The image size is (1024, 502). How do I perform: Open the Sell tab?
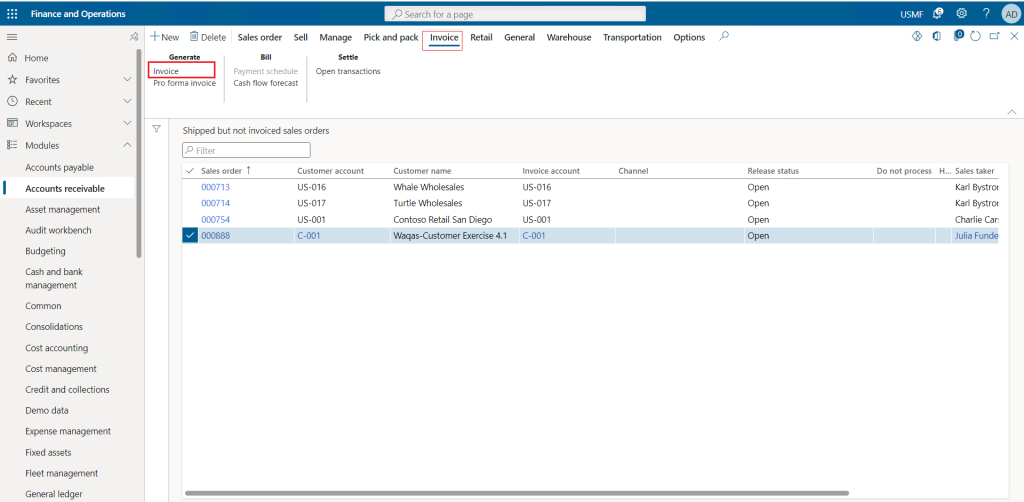300,37
